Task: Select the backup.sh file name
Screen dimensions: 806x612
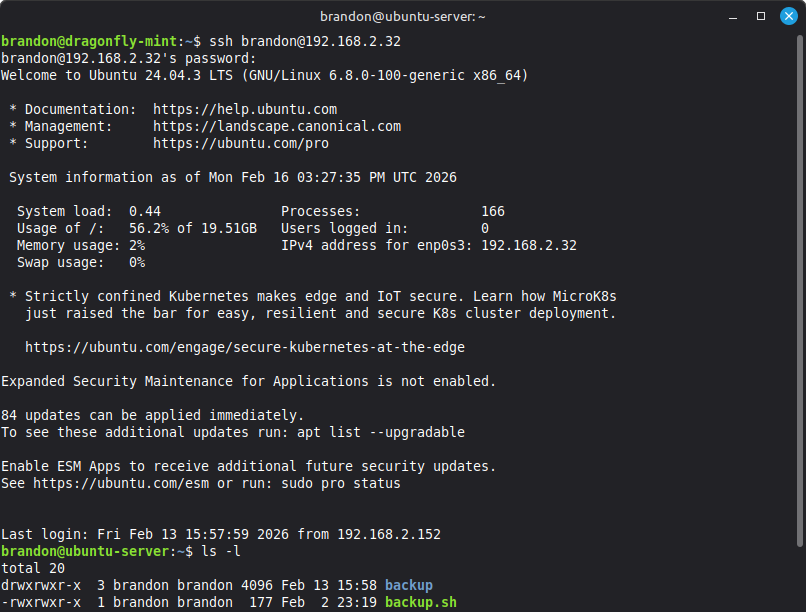Action: point(420,602)
